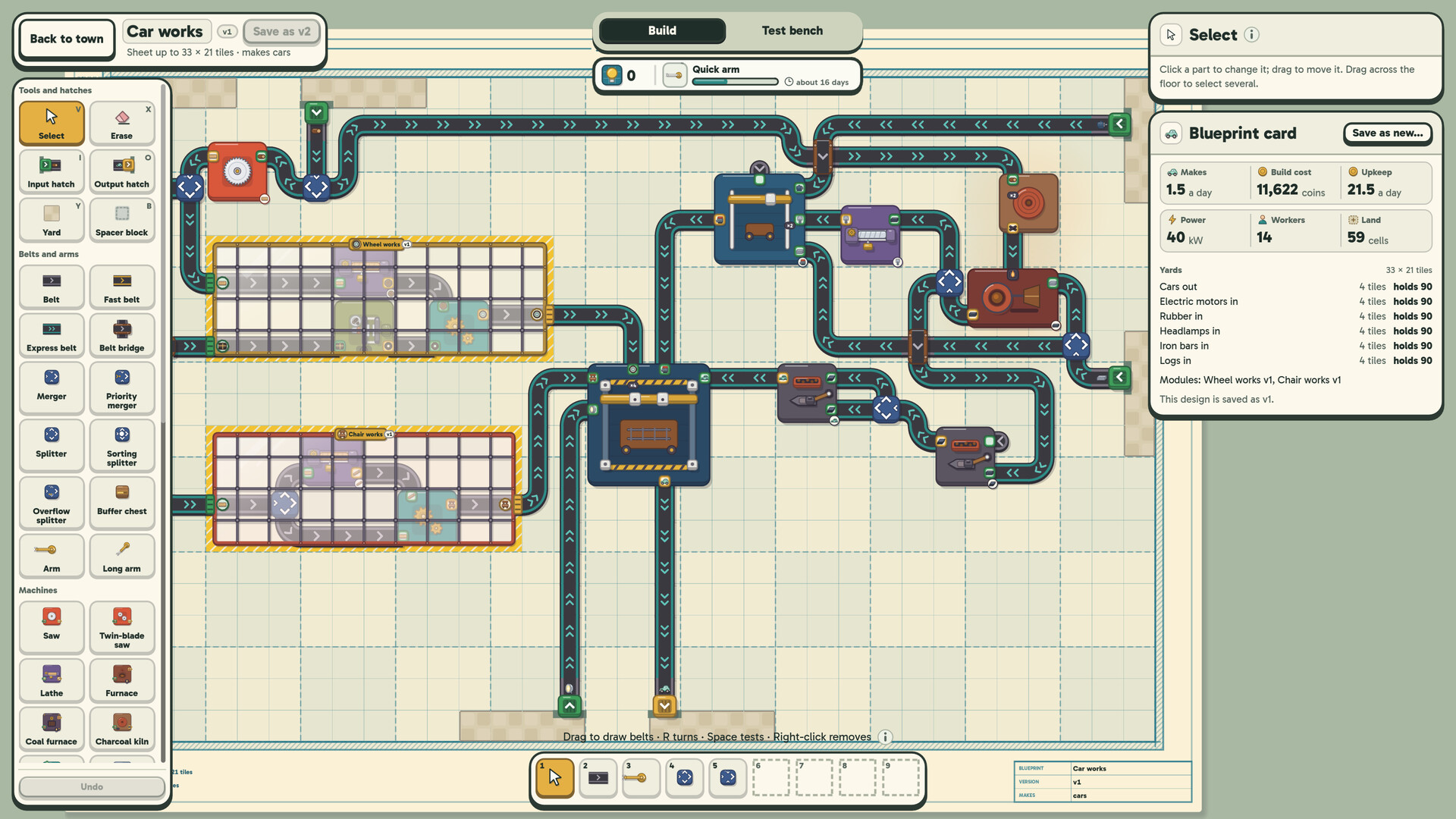Pick the Sorting splitter tool
The width and height of the screenshot is (1456, 819).
122,446
